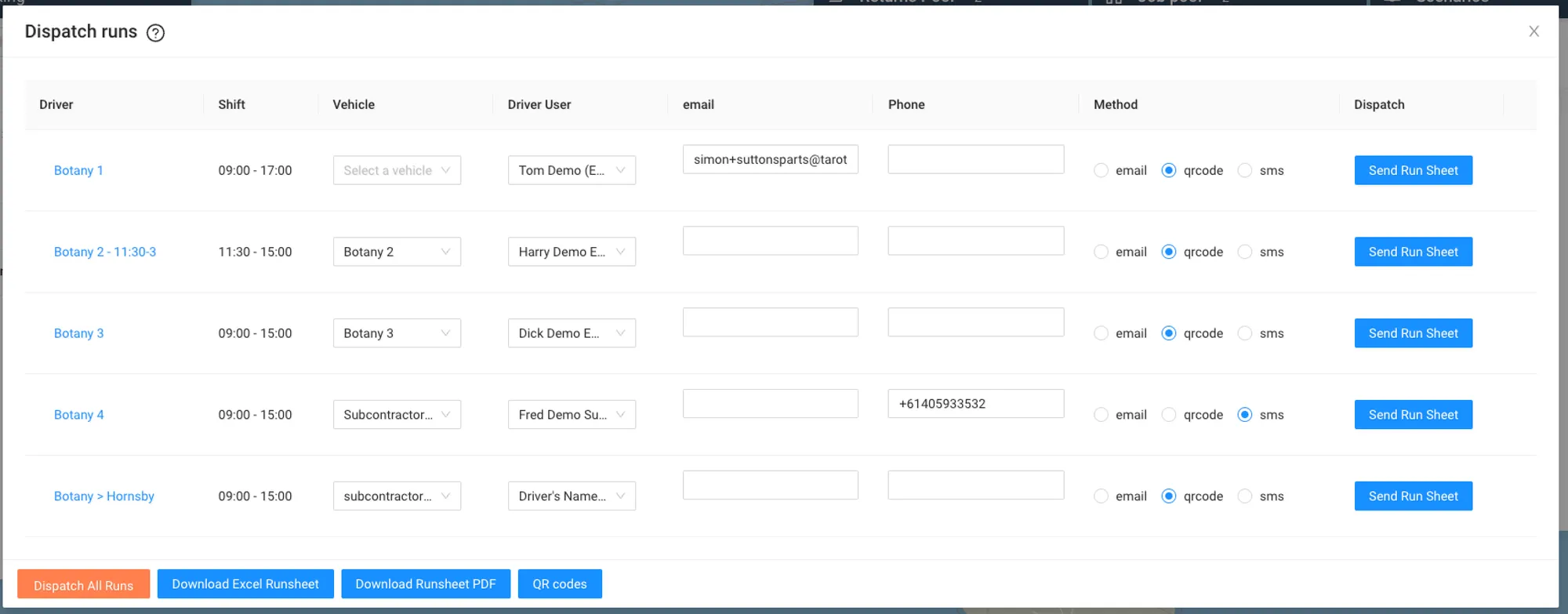The image size is (1568, 614).
Task: Expand Driver's Name dropdown for Botany > Hornsby
Action: (x=572, y=496)
